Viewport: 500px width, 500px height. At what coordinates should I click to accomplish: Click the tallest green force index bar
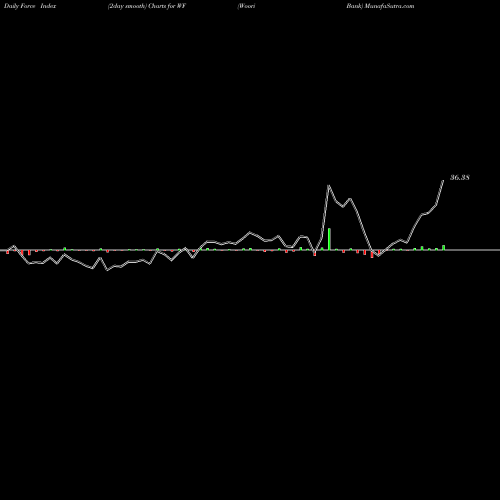point(329,239)
